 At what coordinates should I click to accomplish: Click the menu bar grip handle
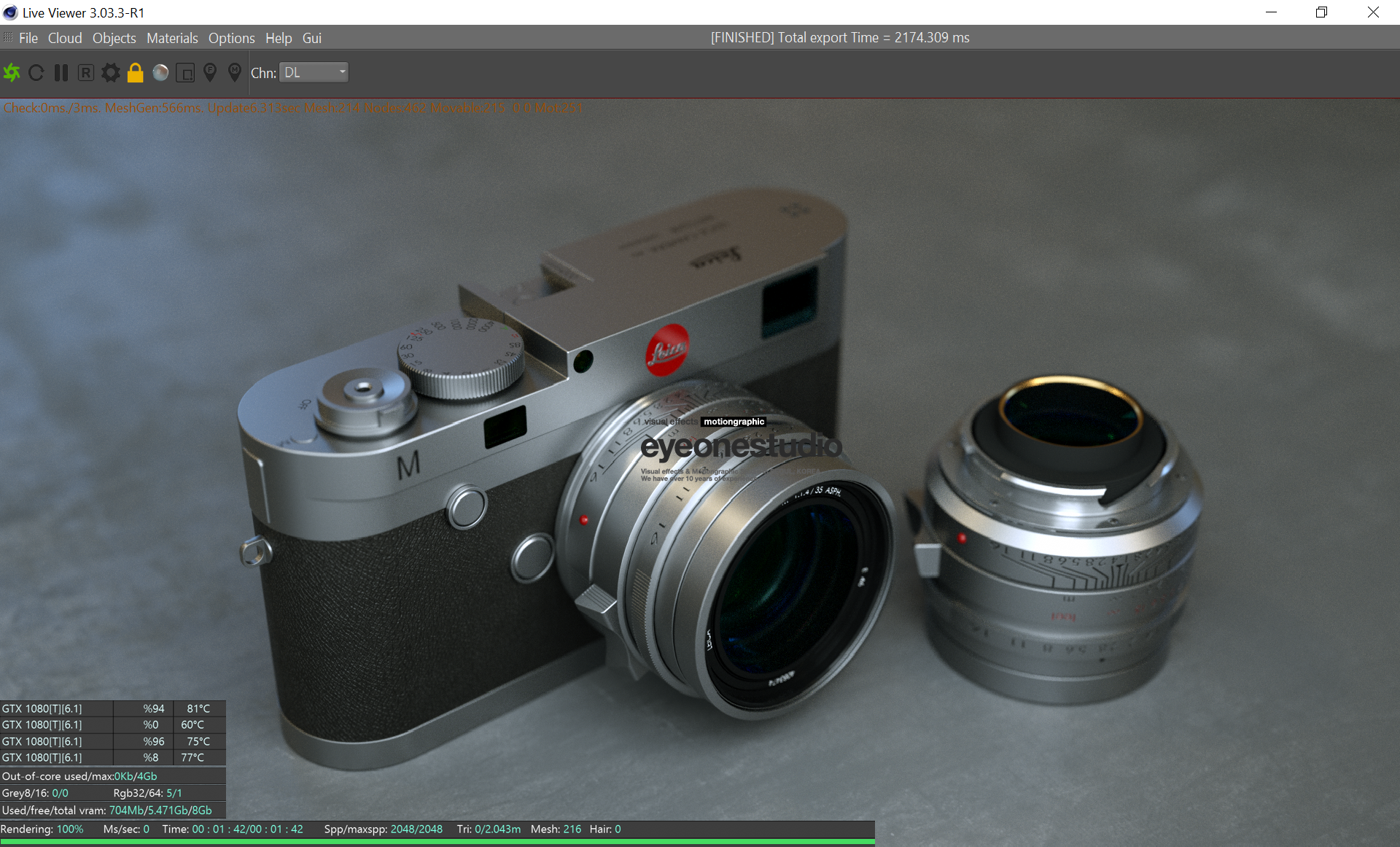pos(8,37)
